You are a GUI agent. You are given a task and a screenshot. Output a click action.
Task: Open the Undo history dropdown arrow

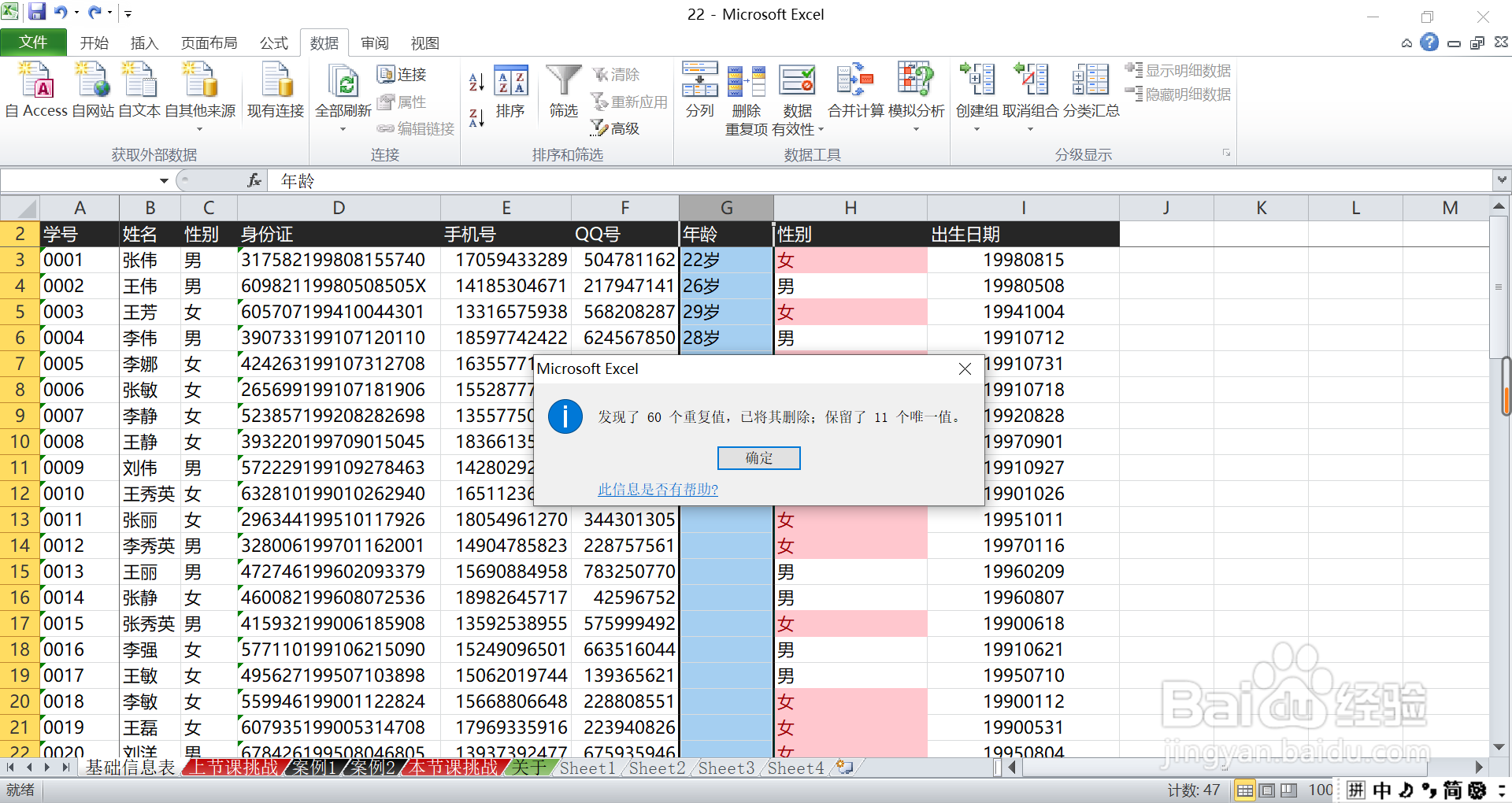(x=76, y=13)
